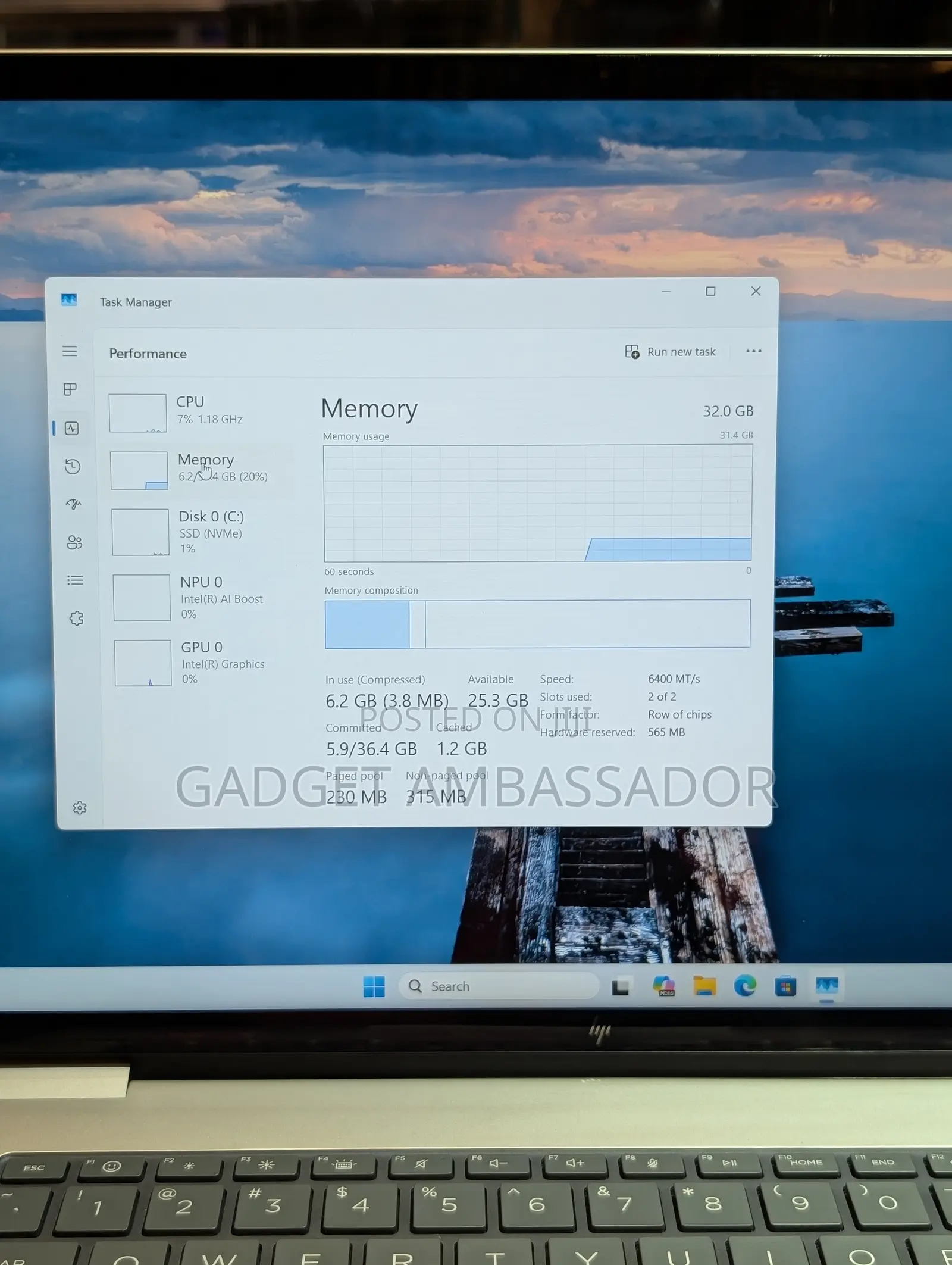Click the Disk 0 mini graph thumbnail
Image resolution: width=952 pixels, height=1265 pixels.
[140, 532]
